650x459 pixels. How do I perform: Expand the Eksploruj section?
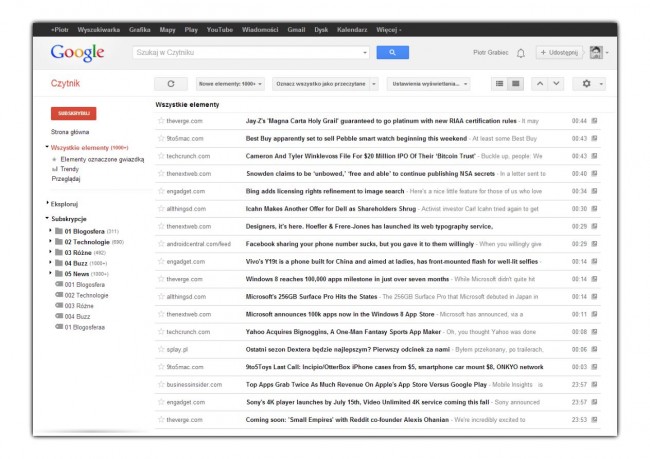pos(47,203)
